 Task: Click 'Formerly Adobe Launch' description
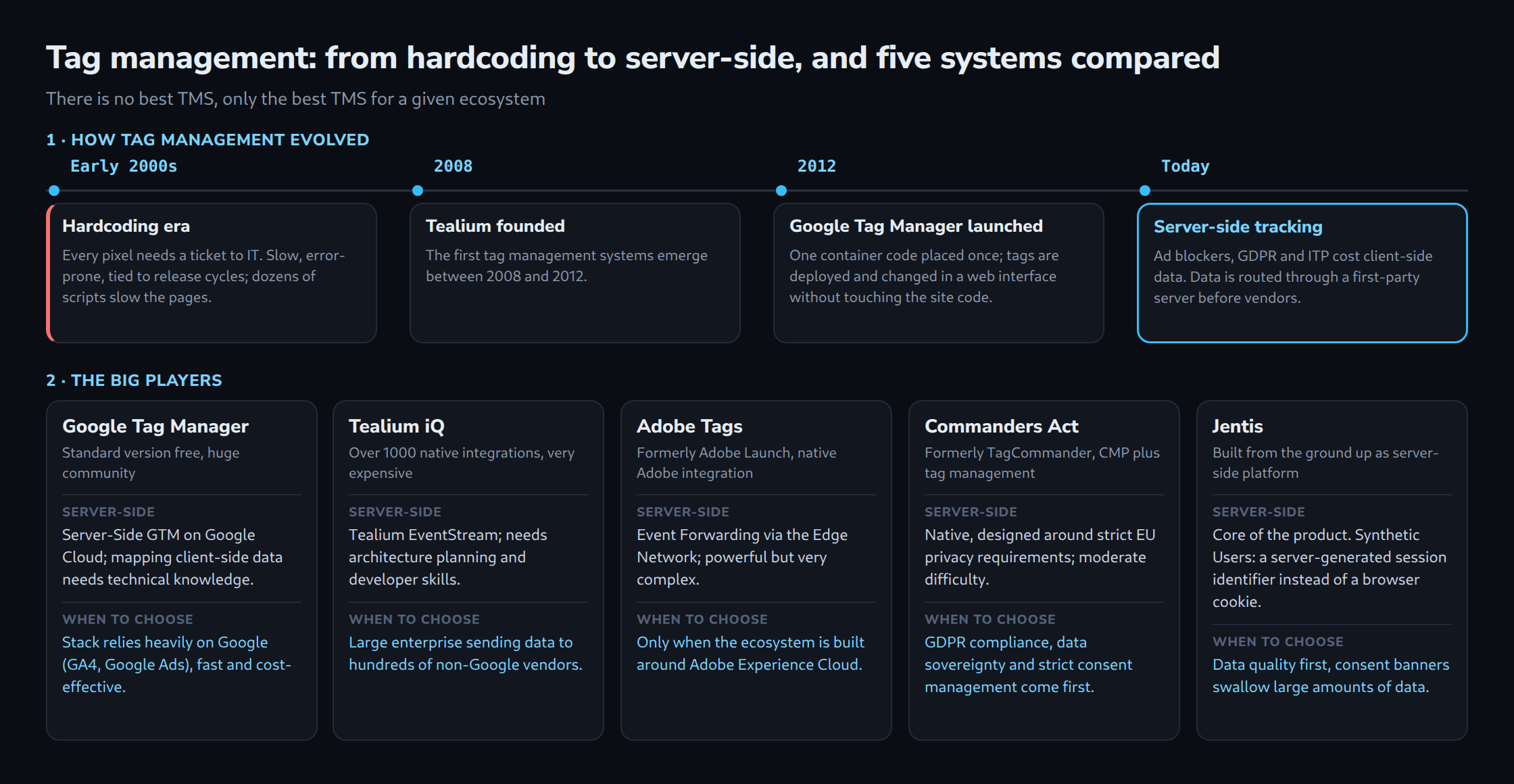(737, 463)
